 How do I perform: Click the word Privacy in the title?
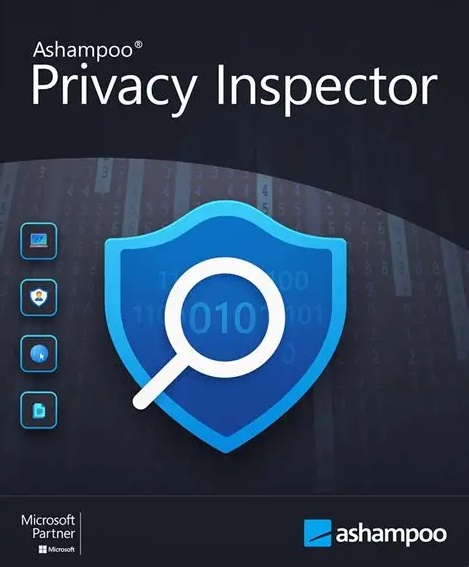coord(114,89)
